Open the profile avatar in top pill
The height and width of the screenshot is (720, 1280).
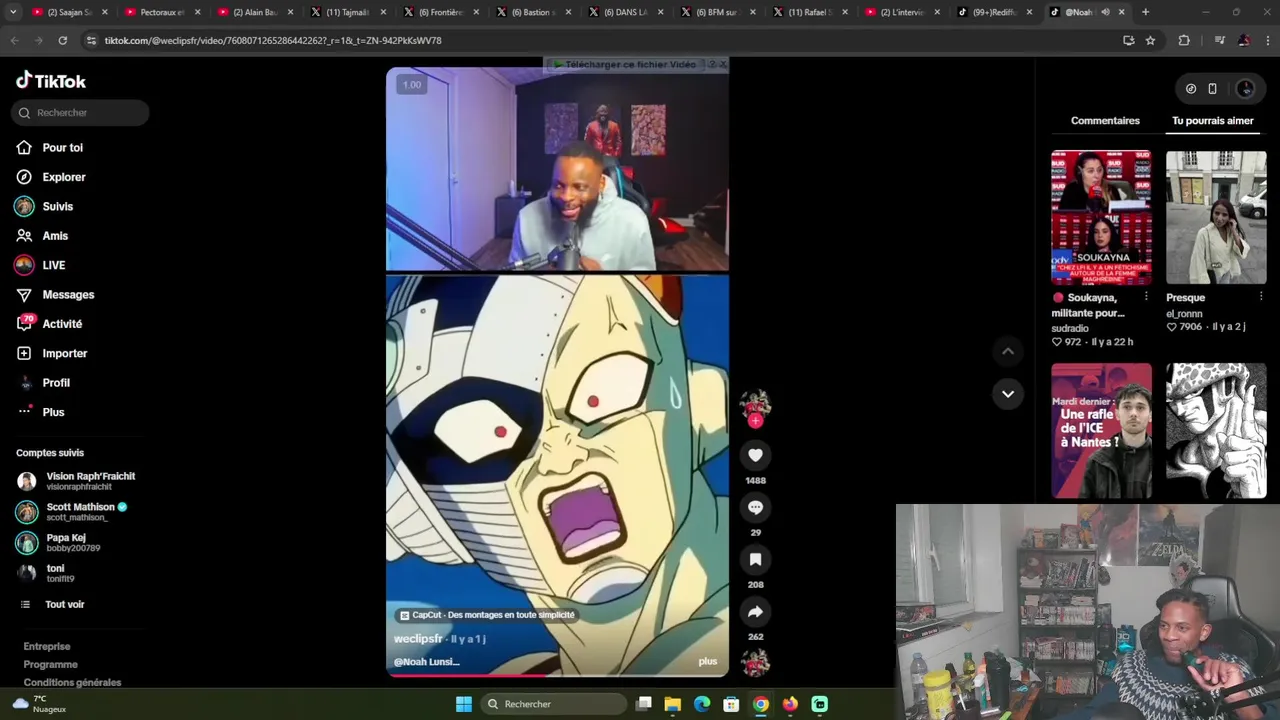pyautogui.click(x=1245, y=89)
